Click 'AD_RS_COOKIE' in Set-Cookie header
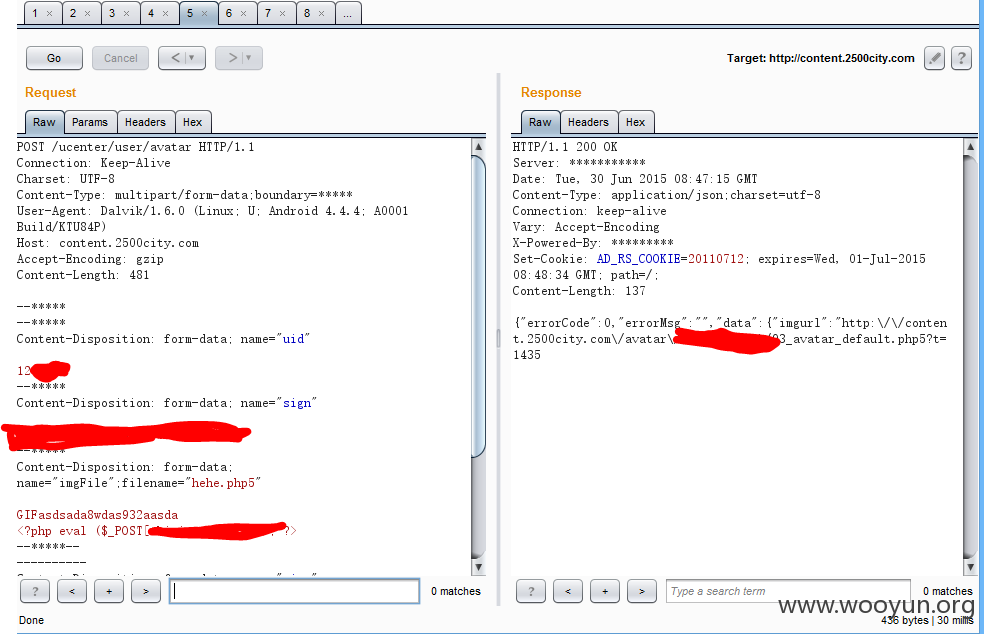The height and width of the screenshot is (634, 984). click(638, 259)
